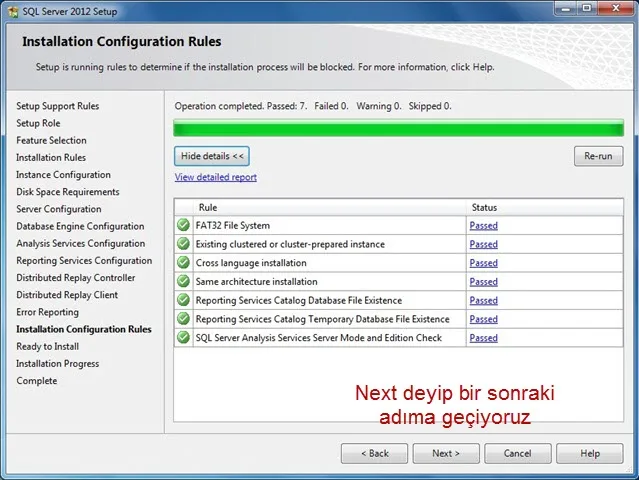Open Passed status for FAT32 File System
Image resolution: width=639 pixels, height=480 pixels.
point(483,225)
